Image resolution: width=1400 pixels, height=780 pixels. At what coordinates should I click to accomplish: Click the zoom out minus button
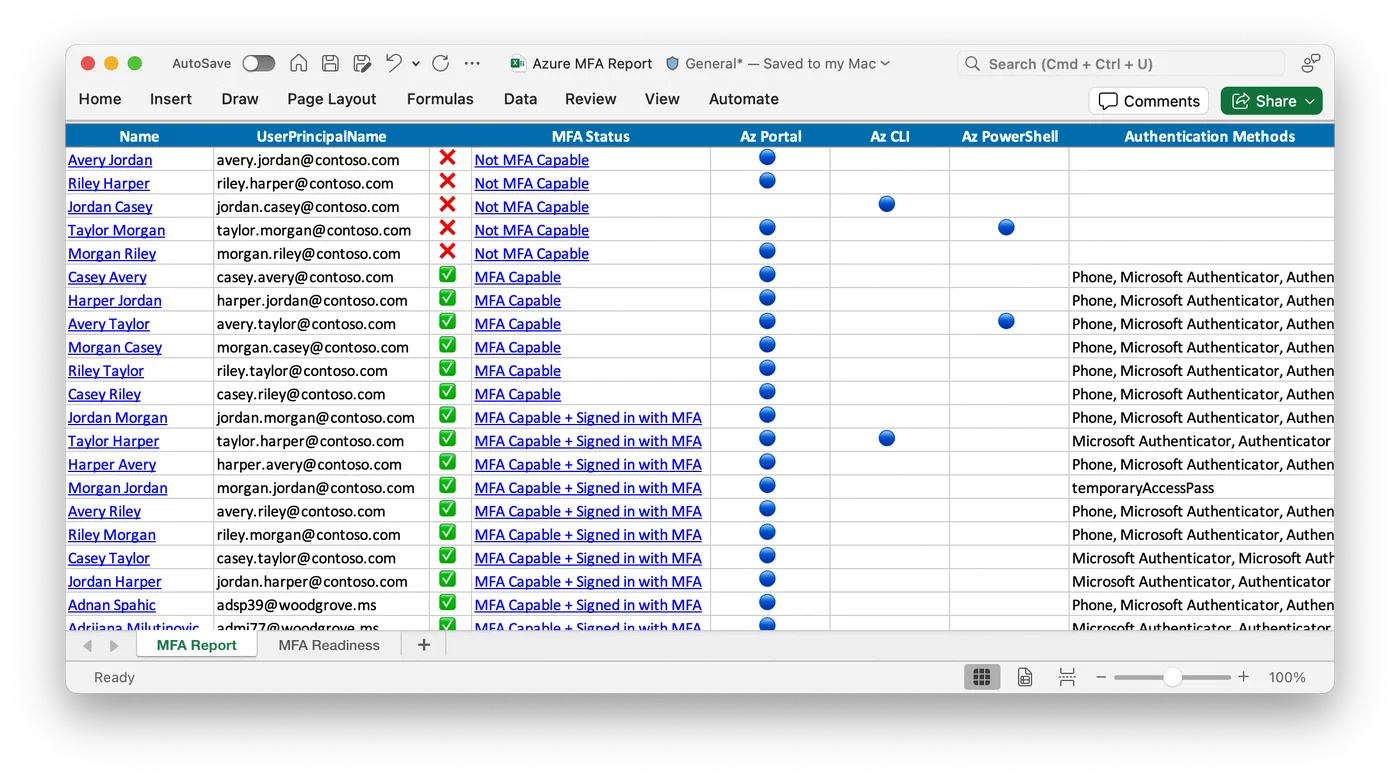click(x=1101, y=677)
